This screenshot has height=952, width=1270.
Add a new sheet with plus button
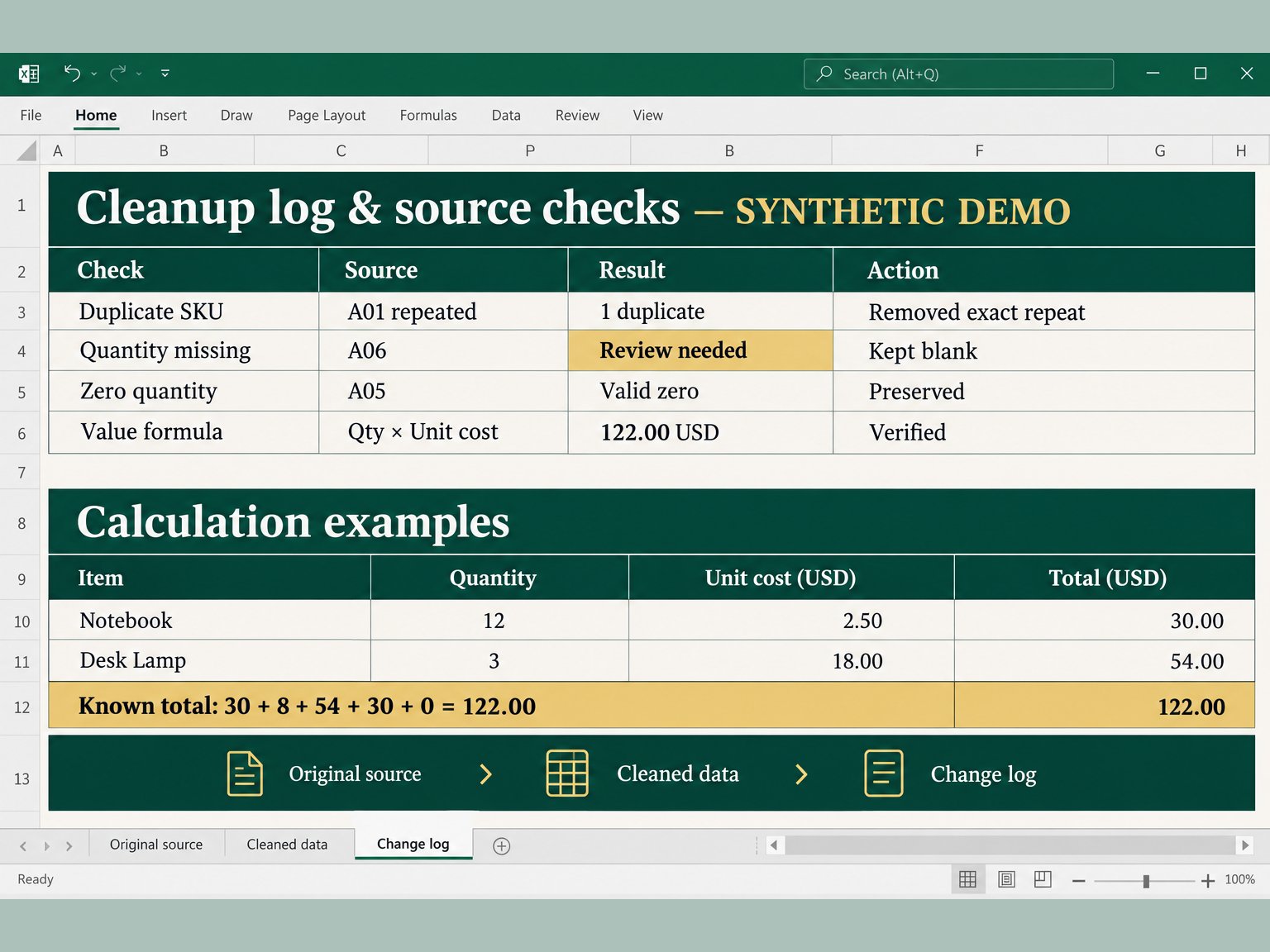click(x=501, y=845)
